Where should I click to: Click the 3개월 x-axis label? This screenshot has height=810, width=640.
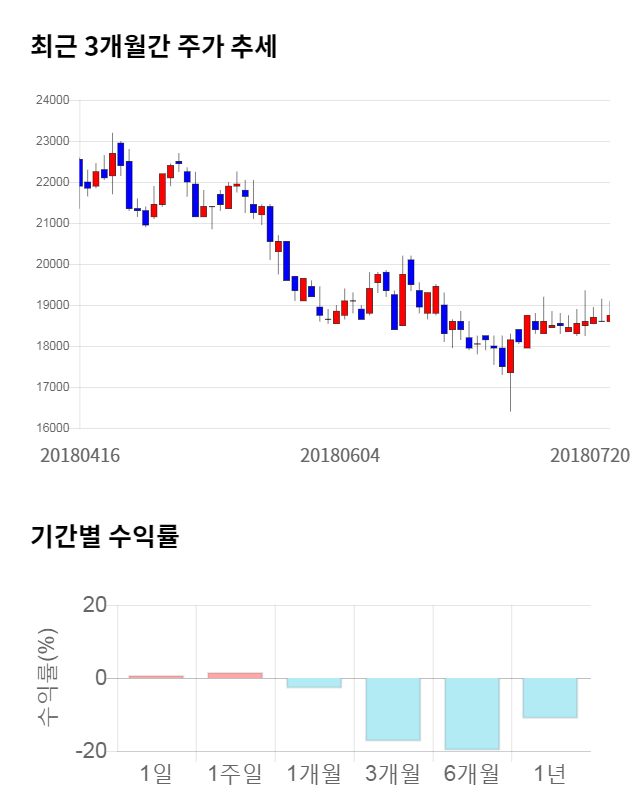click(393, 773)
